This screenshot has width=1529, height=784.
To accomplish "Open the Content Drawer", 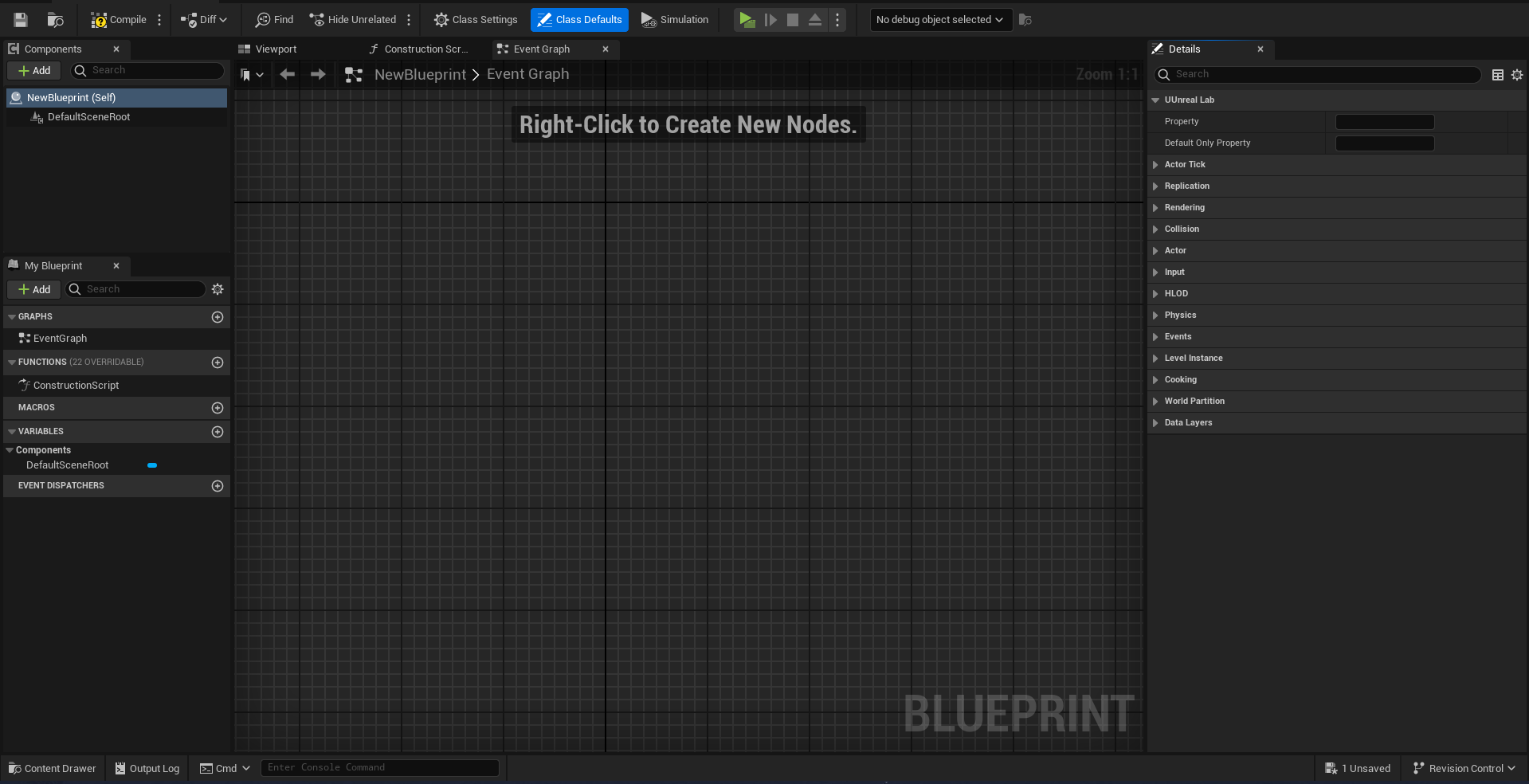I will 53,768.
